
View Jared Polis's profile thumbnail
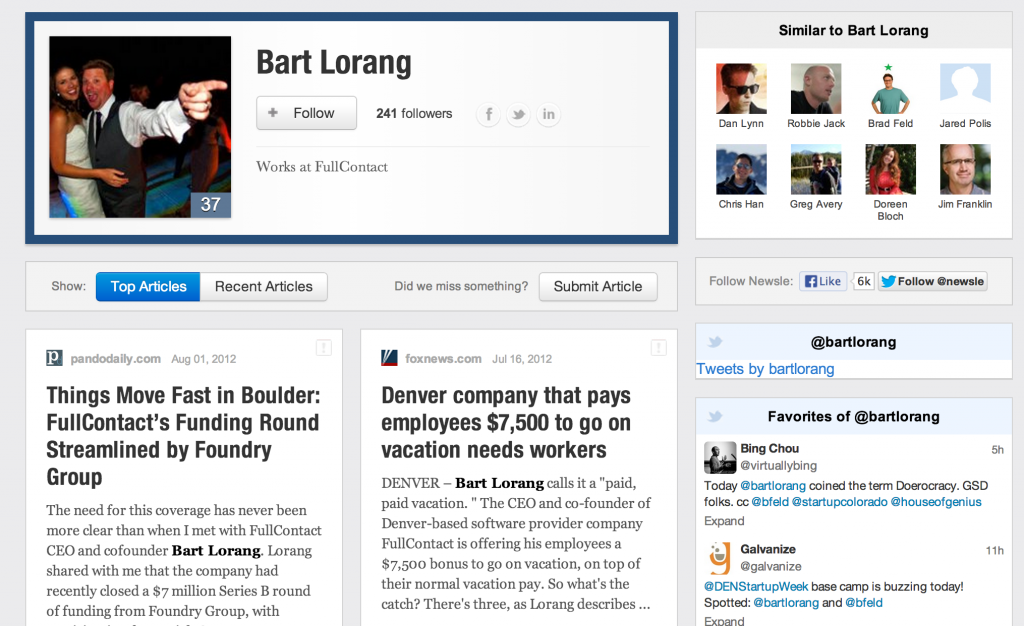965,89
